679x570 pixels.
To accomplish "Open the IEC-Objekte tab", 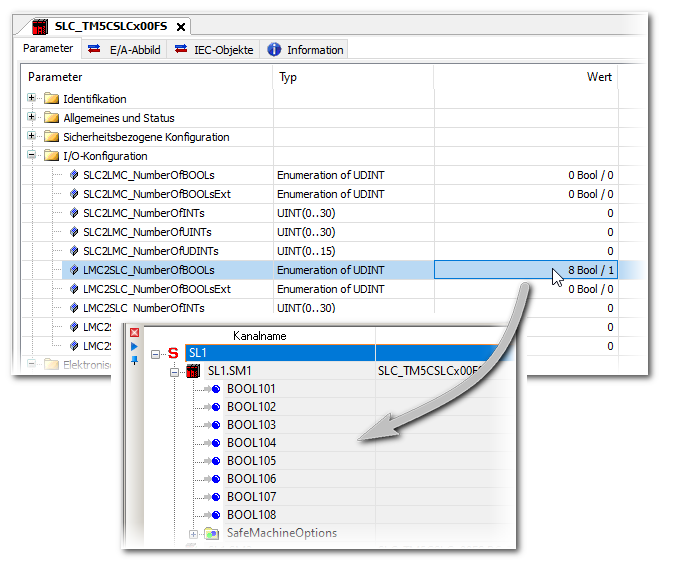I will coord(215,50).
